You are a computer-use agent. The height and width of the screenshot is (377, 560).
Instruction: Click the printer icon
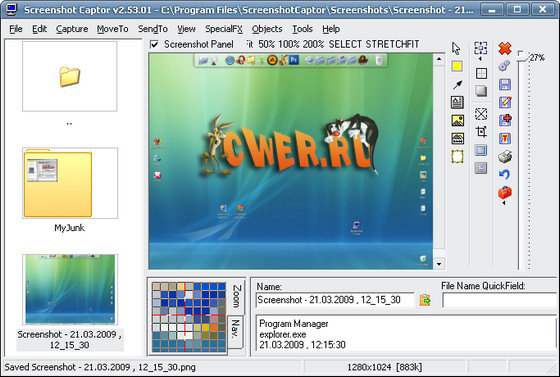[x=505, y=156]
